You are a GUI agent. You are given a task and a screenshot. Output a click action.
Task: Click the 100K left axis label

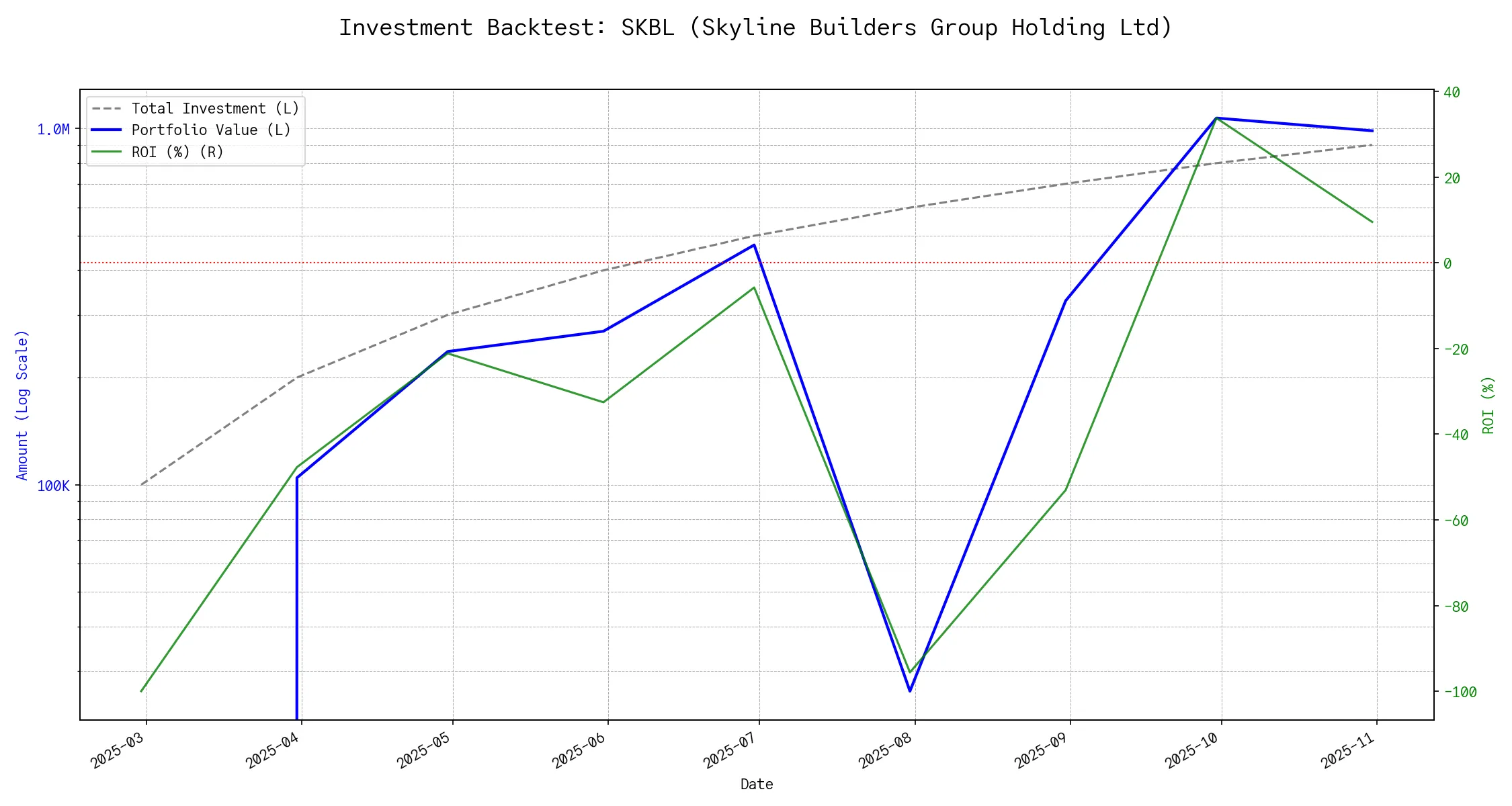(x=53, y=486)
